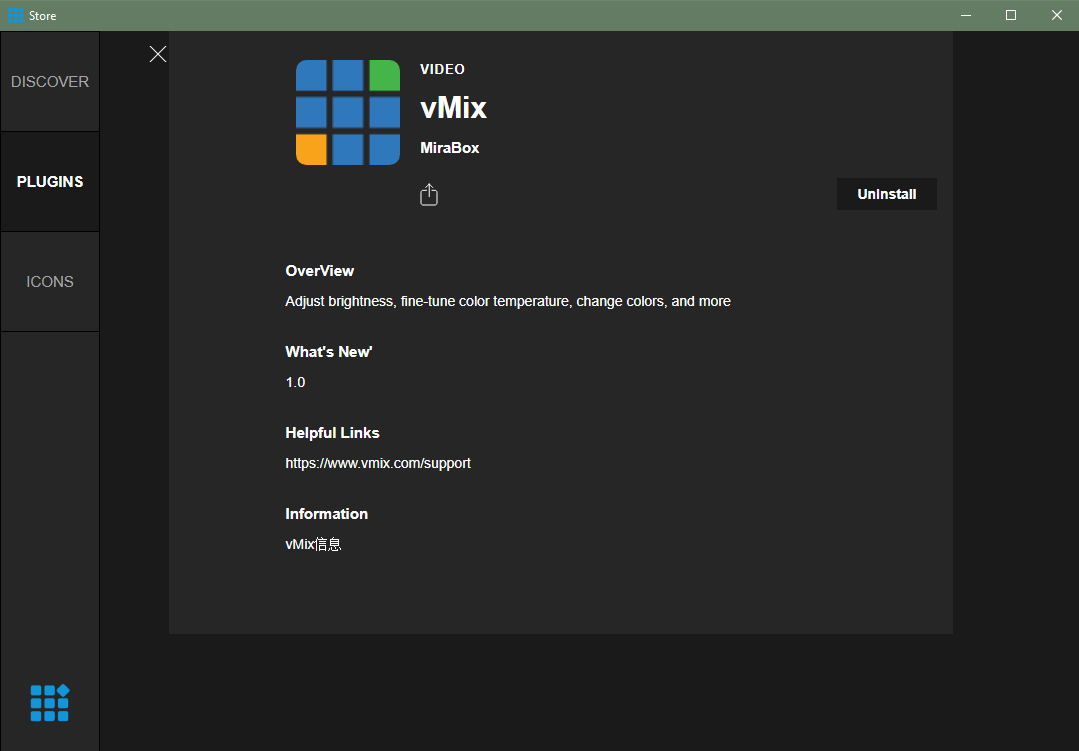Open the Icons tab
The image size is (1079, 751).
(50, 282)
